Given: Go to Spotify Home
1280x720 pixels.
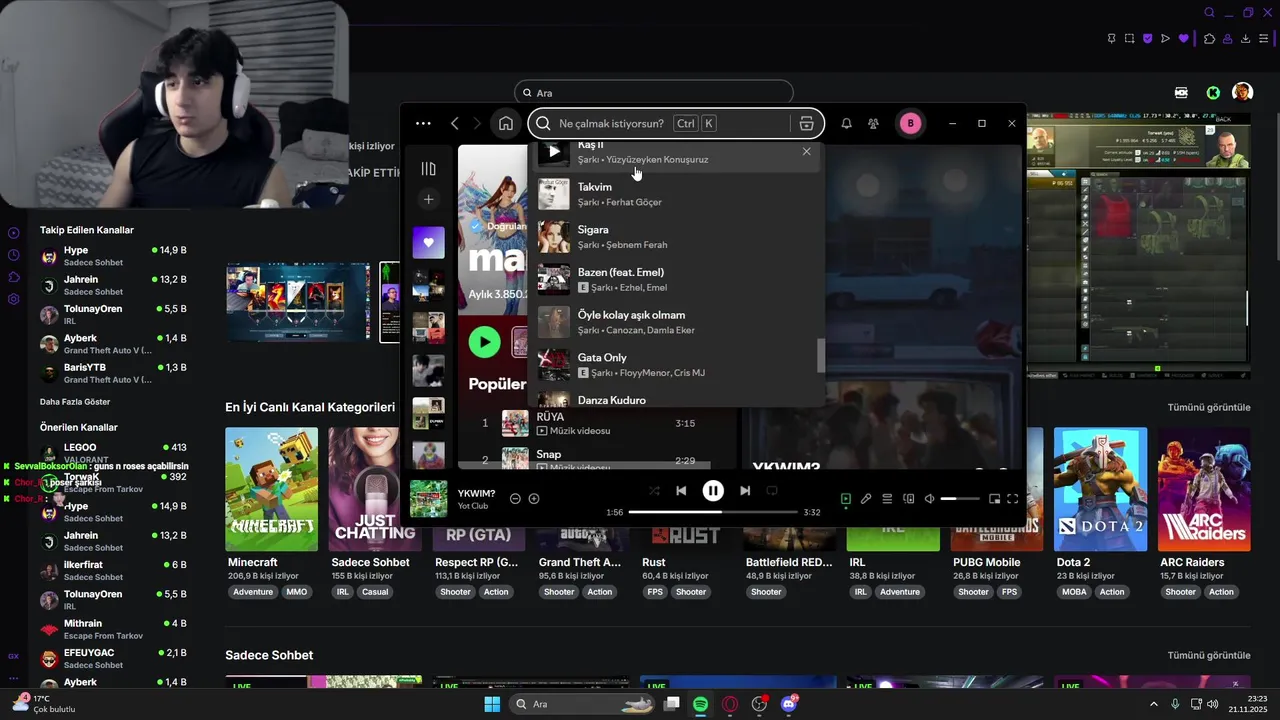Looking at the screenshot, I should (x=506, y=123).
